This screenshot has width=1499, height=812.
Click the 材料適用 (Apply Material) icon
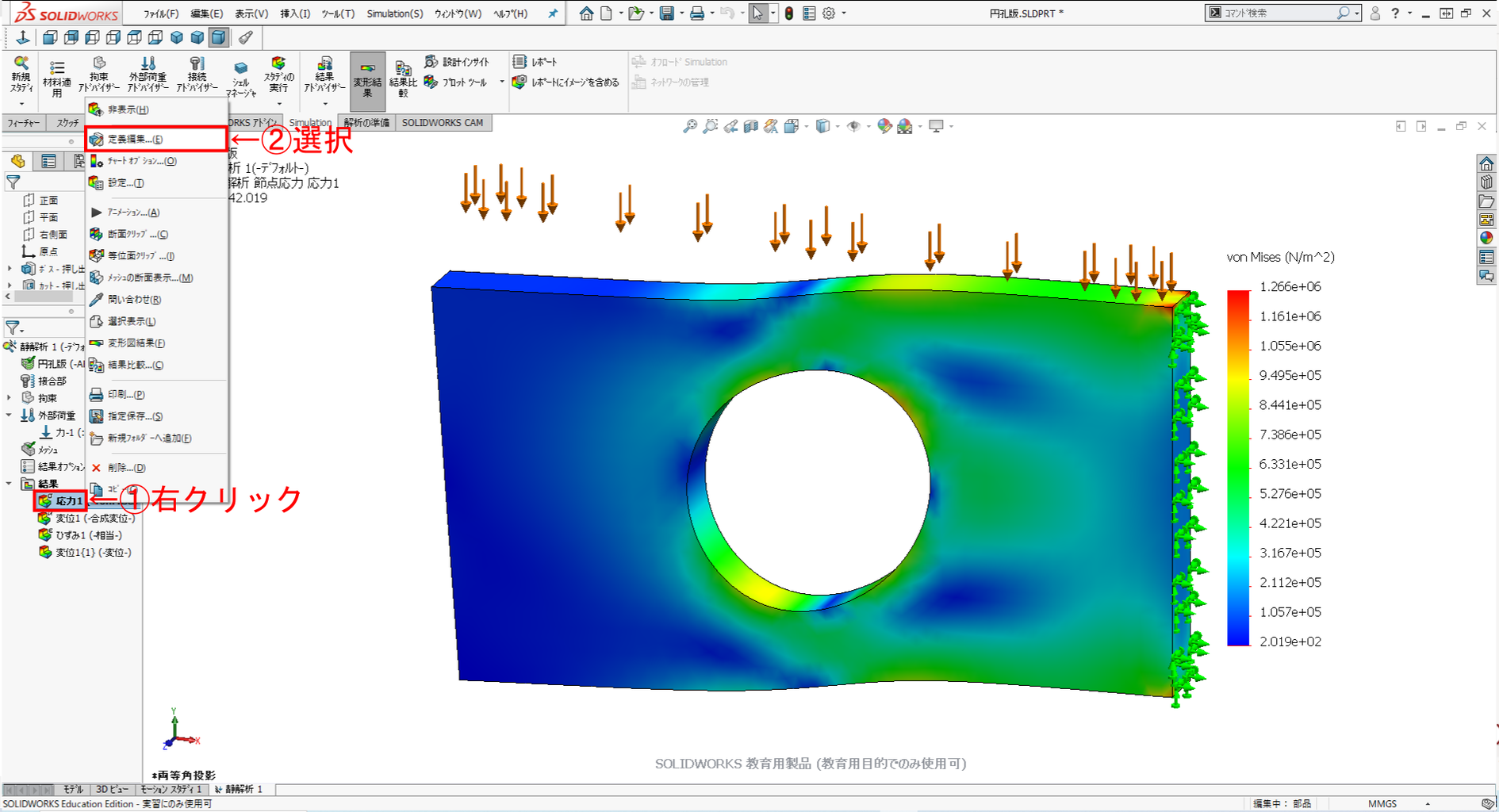(x=56, y=79)
